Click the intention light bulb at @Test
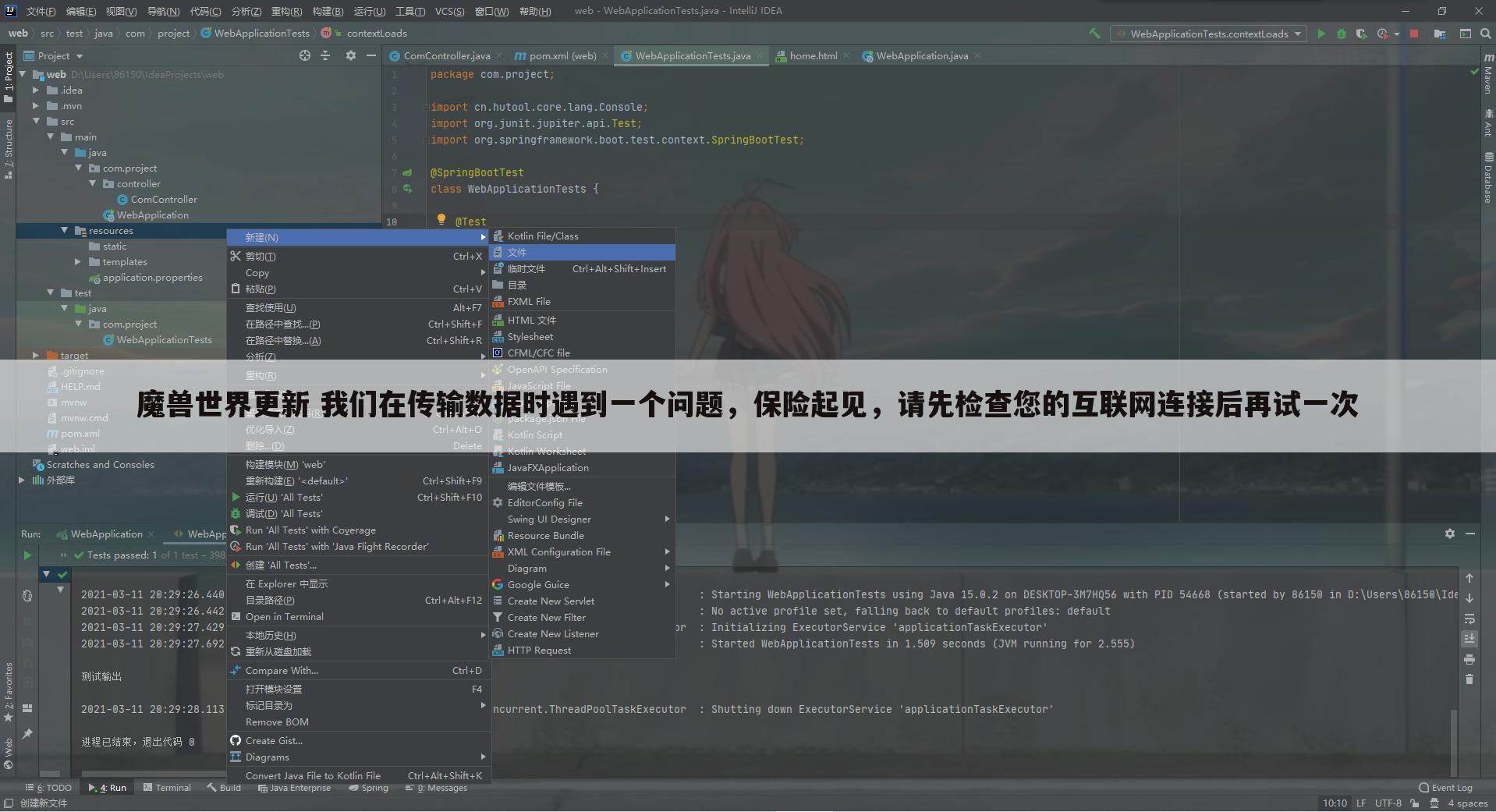Screen dimensions: 1496x812 pyautogui.click(x=441, y=220)
